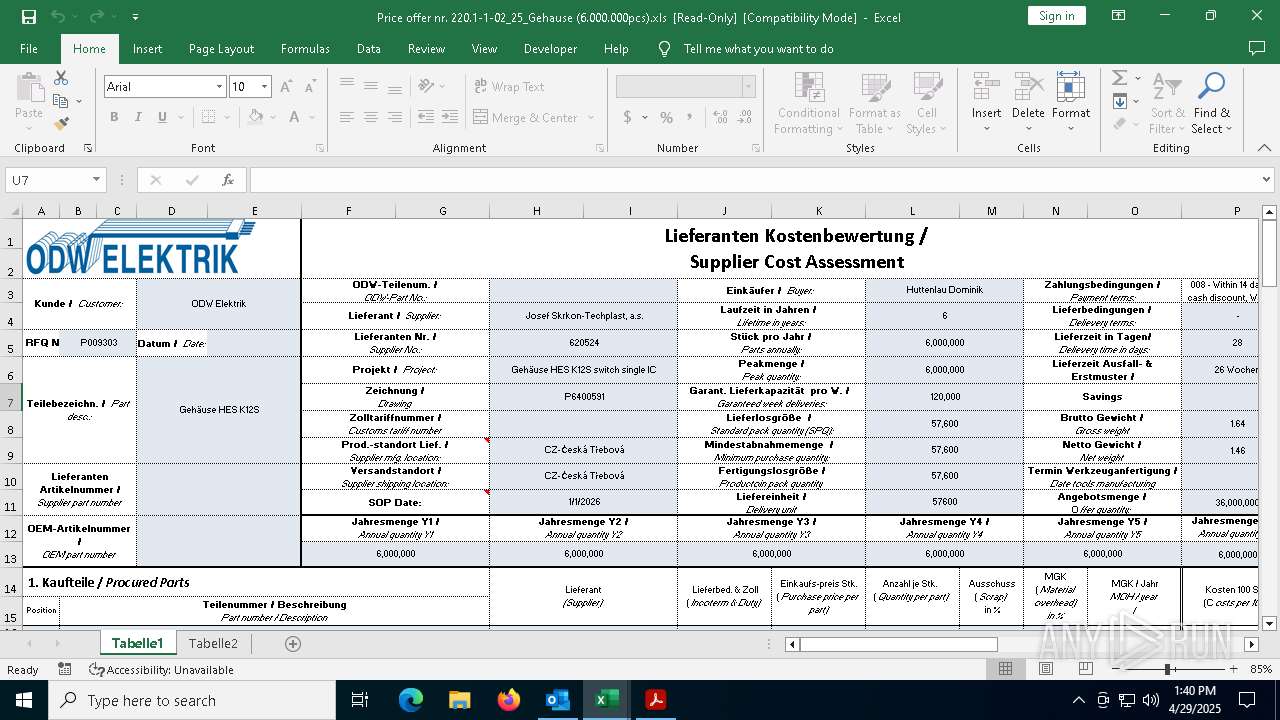
Task: Switch to the Formulas tab
Action: (x=305, y=49)
